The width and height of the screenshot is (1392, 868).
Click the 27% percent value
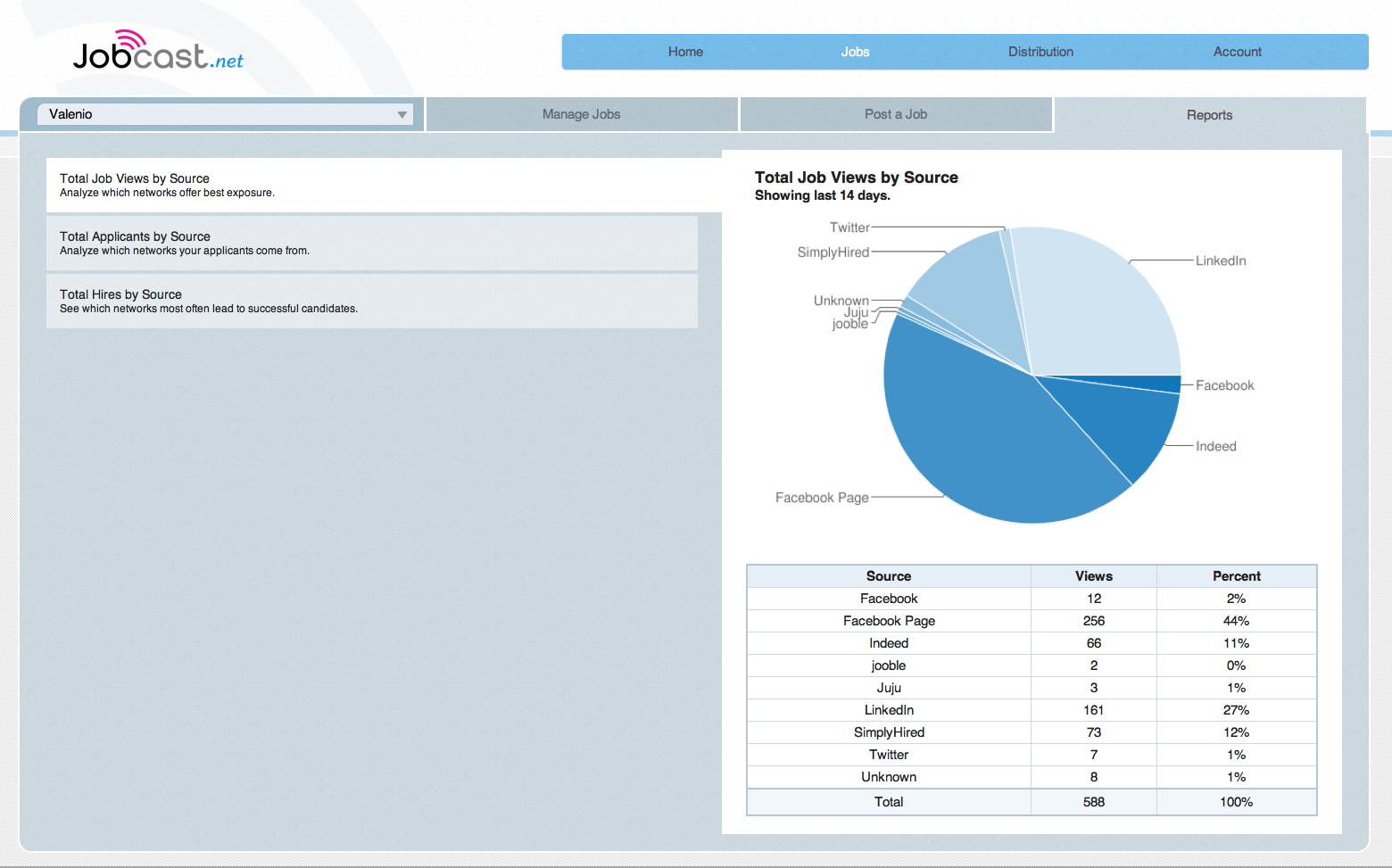pos(1237,710)
